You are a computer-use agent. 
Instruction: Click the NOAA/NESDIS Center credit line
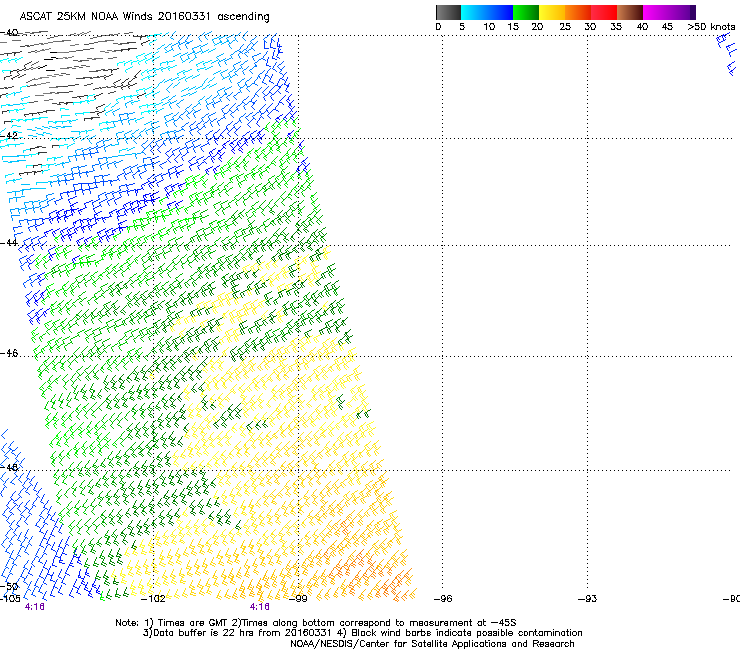click(x=432, y=644)
